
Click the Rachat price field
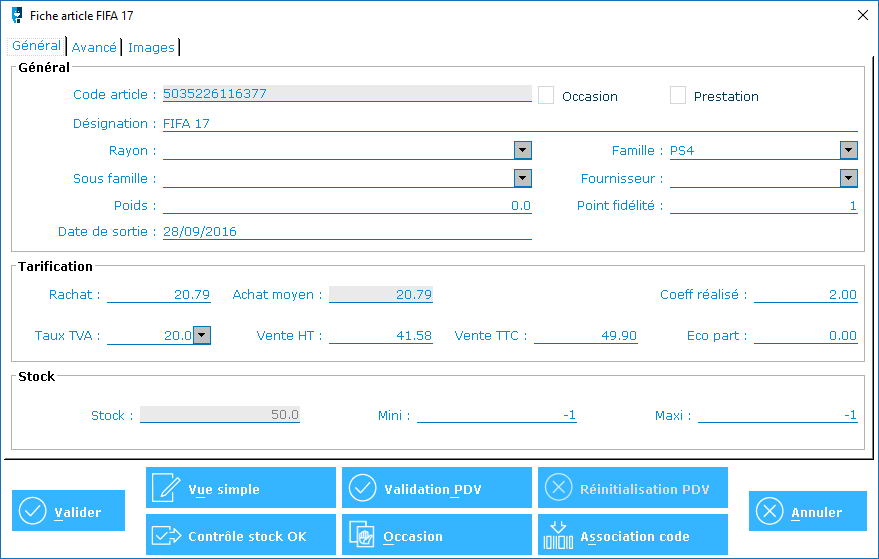159,294
